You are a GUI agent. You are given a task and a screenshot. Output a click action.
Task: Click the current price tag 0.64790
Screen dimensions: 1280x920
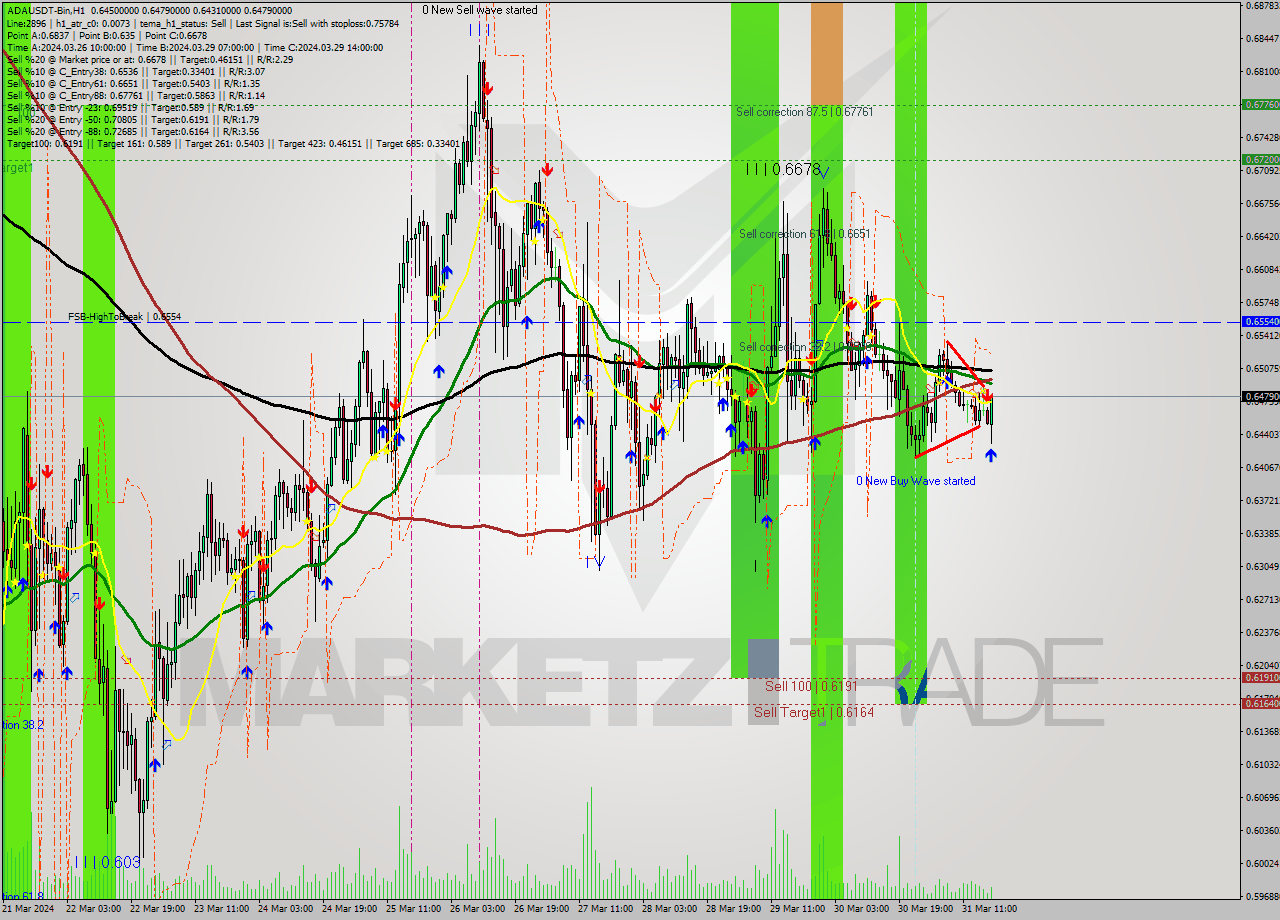coord(1260,397)
